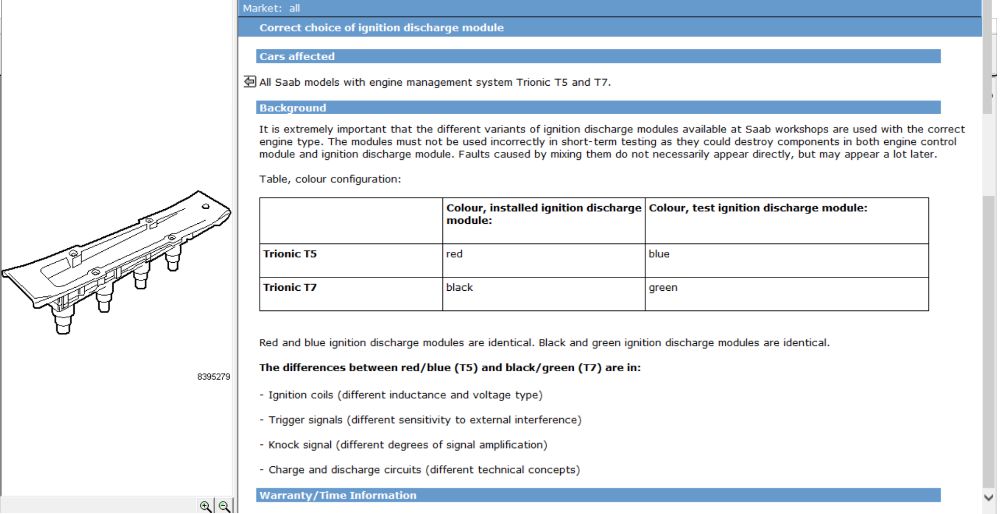Click the Colour, installed ignition discharge module heading
This screenshot has width=1000, height=514.
coord(544,214)
